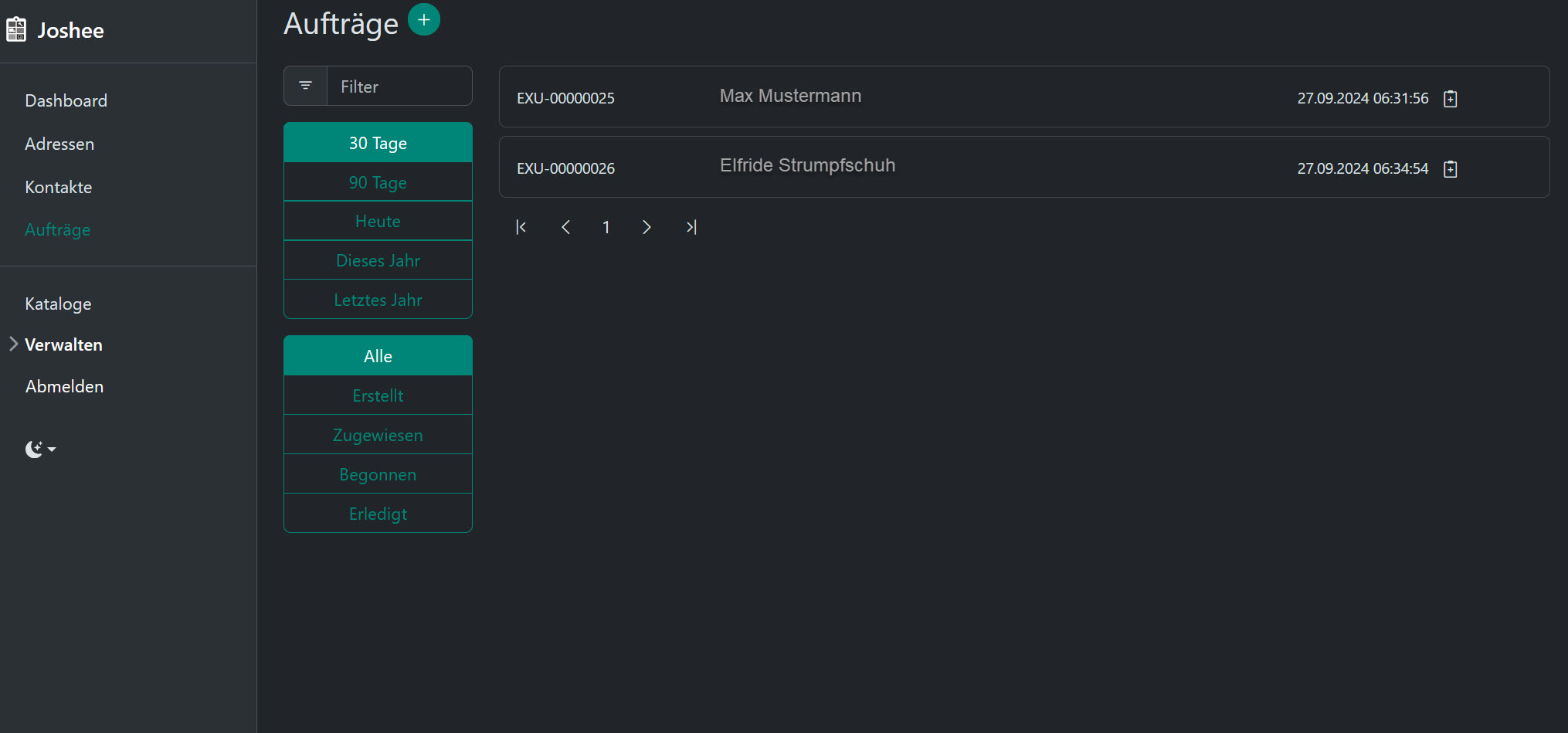Open the dark mode theme switcher
Image resolution: width=1568 pixels, height=733 pixels.
40,449
